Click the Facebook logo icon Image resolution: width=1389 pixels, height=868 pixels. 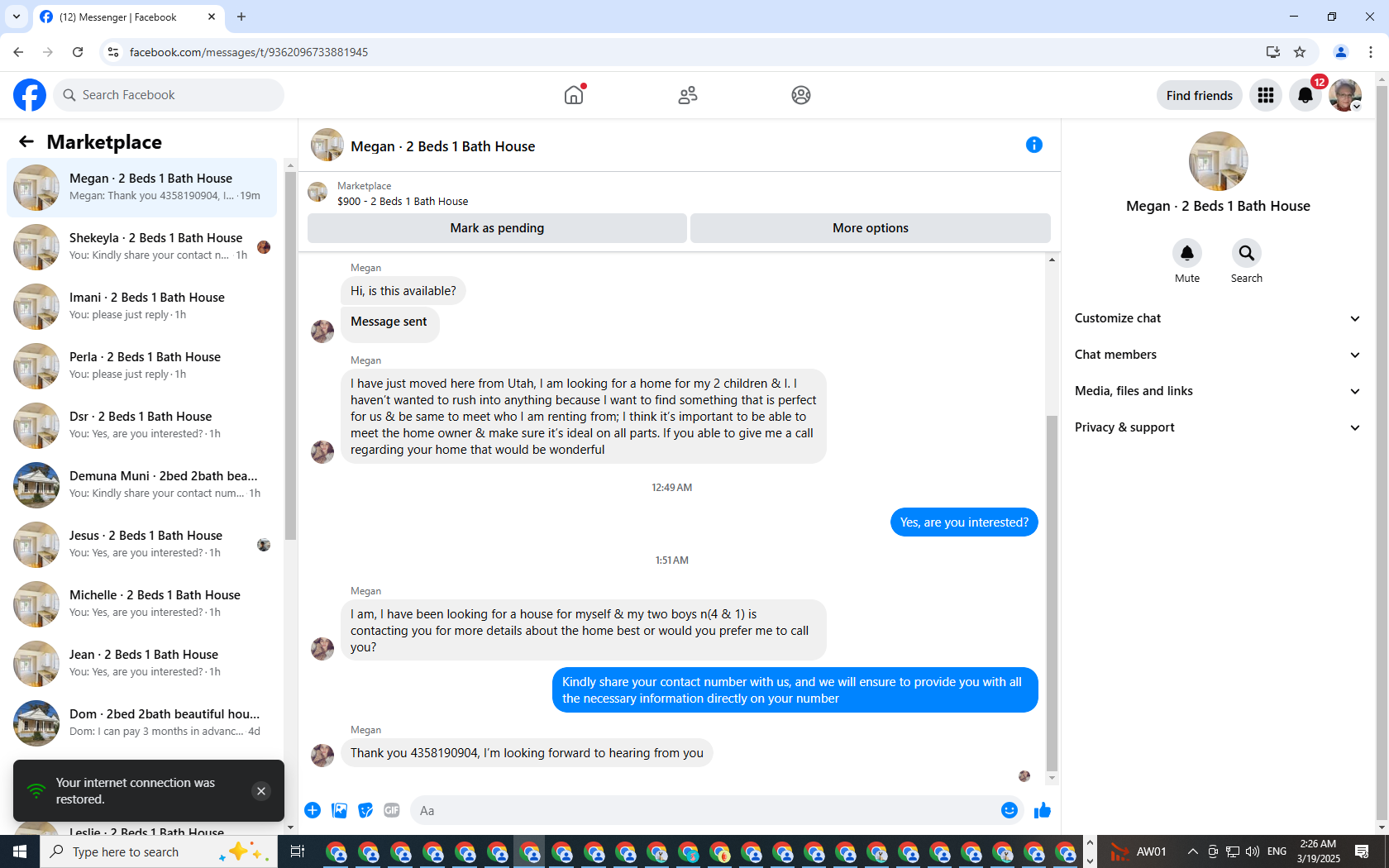30,95
